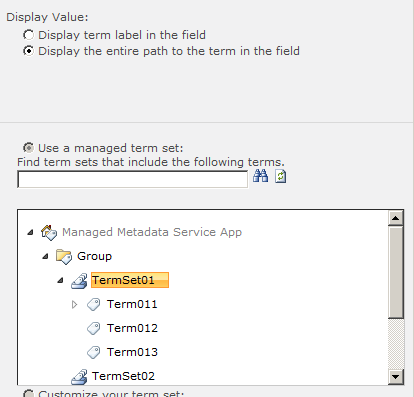414x397 pixels.
Task: Expand the Term011 node
Action: pyautogui.click(x=75, y=304)
